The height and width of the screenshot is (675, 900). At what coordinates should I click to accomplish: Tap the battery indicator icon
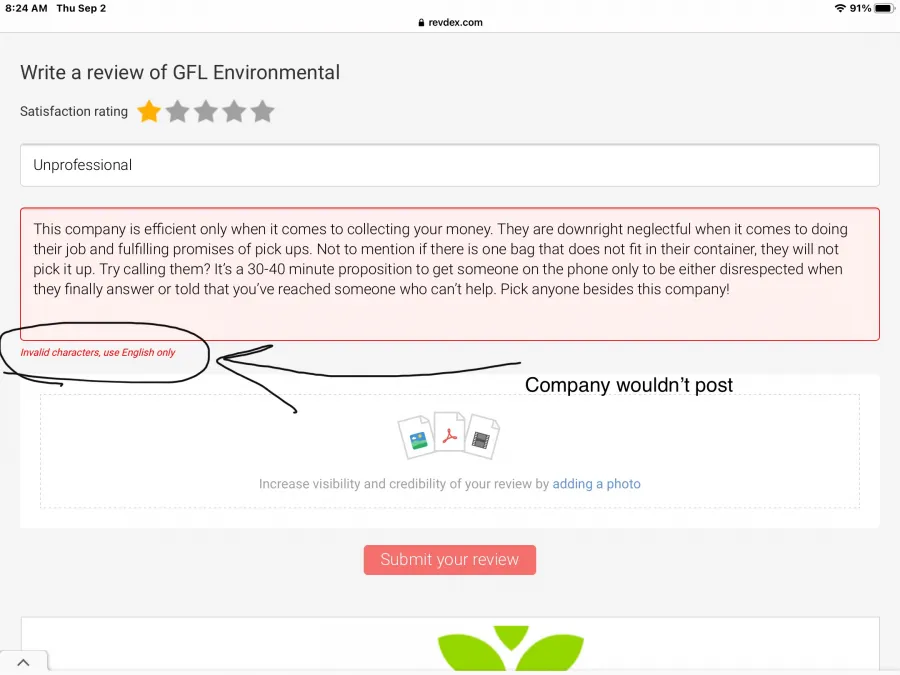pos(884,8)
